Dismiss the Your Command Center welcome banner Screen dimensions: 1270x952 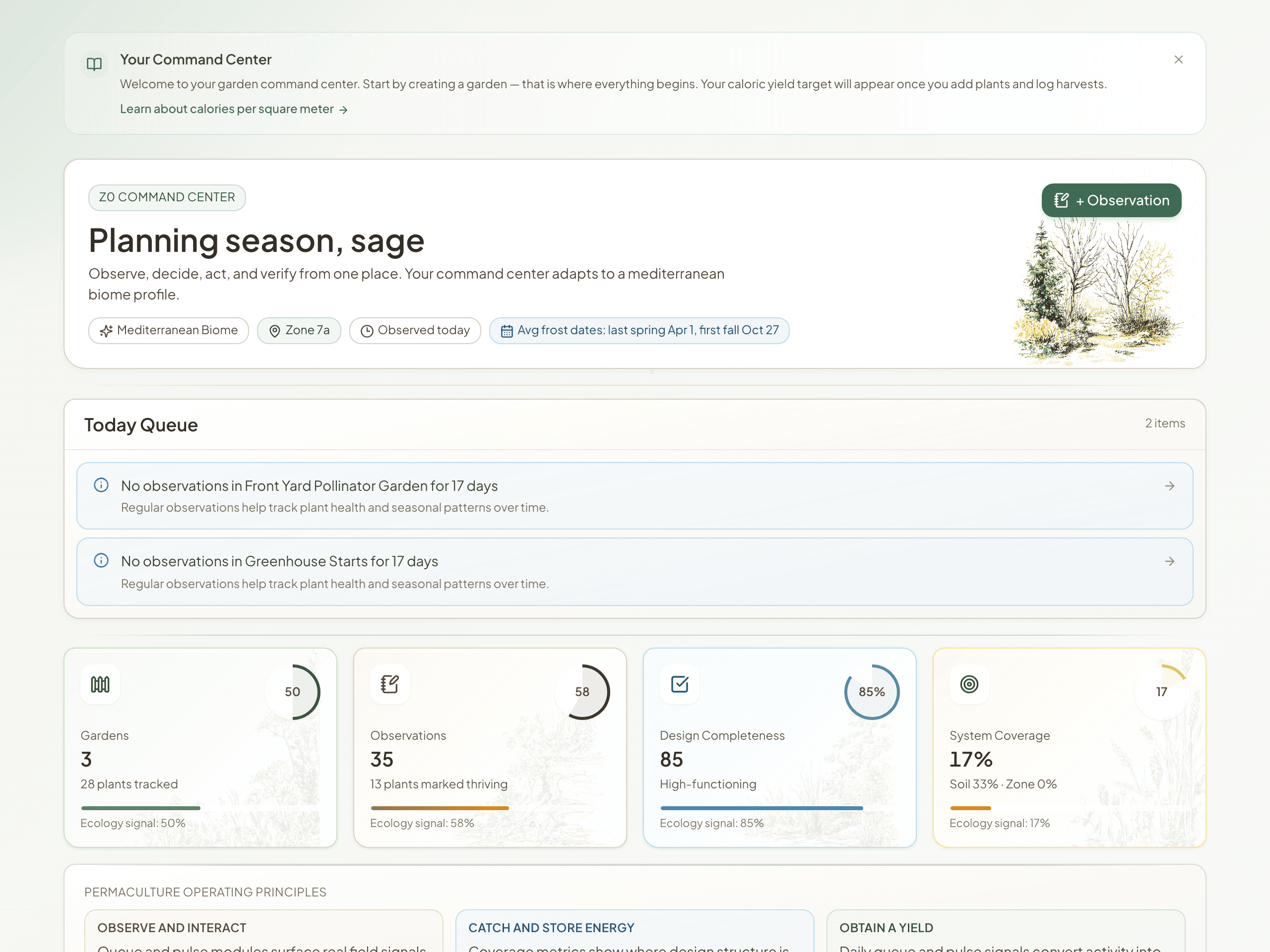(1179, 59)
